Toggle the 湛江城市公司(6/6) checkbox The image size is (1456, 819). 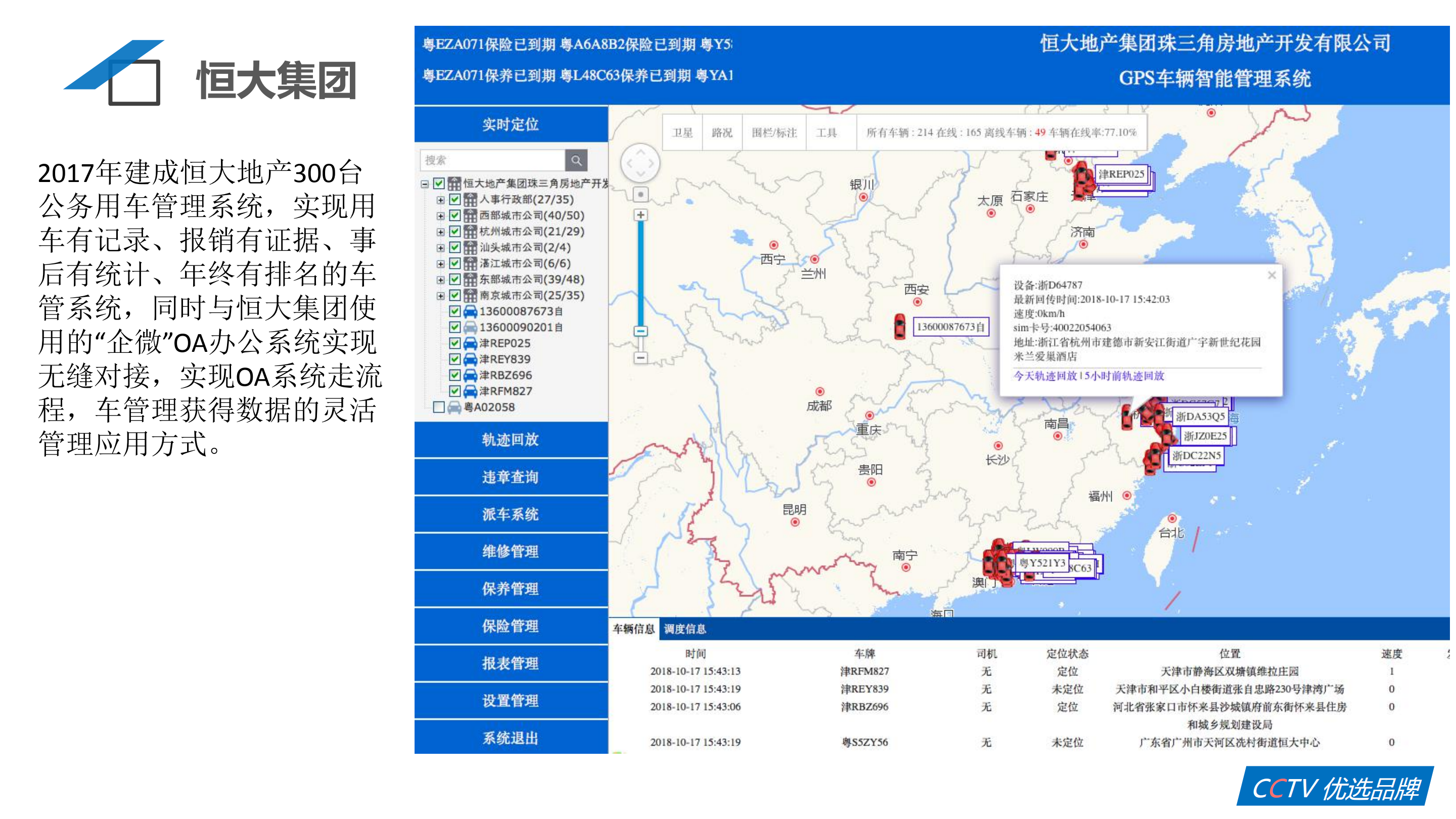pyautogui.click(x=454, y=263)
